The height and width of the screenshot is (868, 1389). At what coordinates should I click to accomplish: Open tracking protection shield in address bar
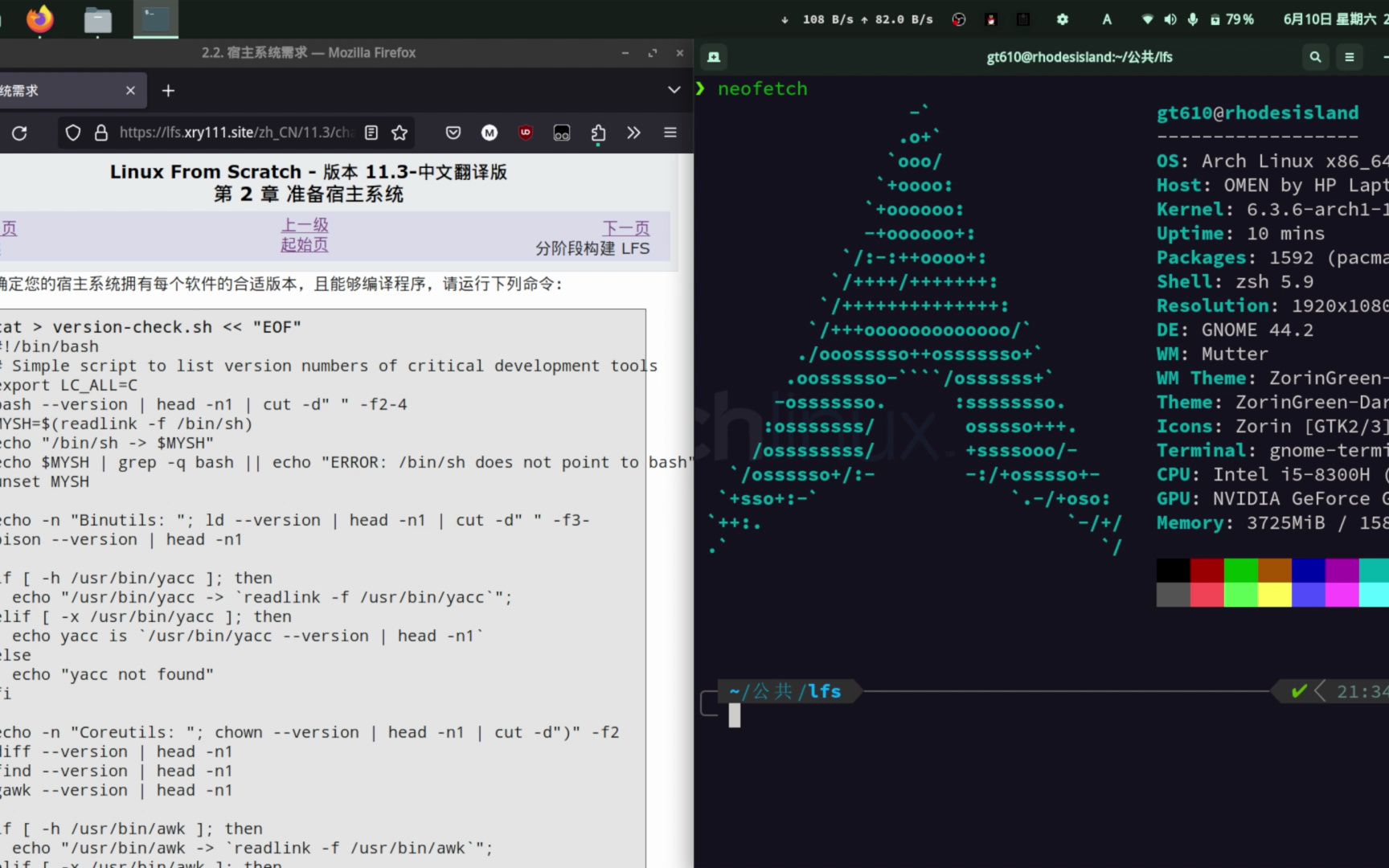tap(73, 133)
